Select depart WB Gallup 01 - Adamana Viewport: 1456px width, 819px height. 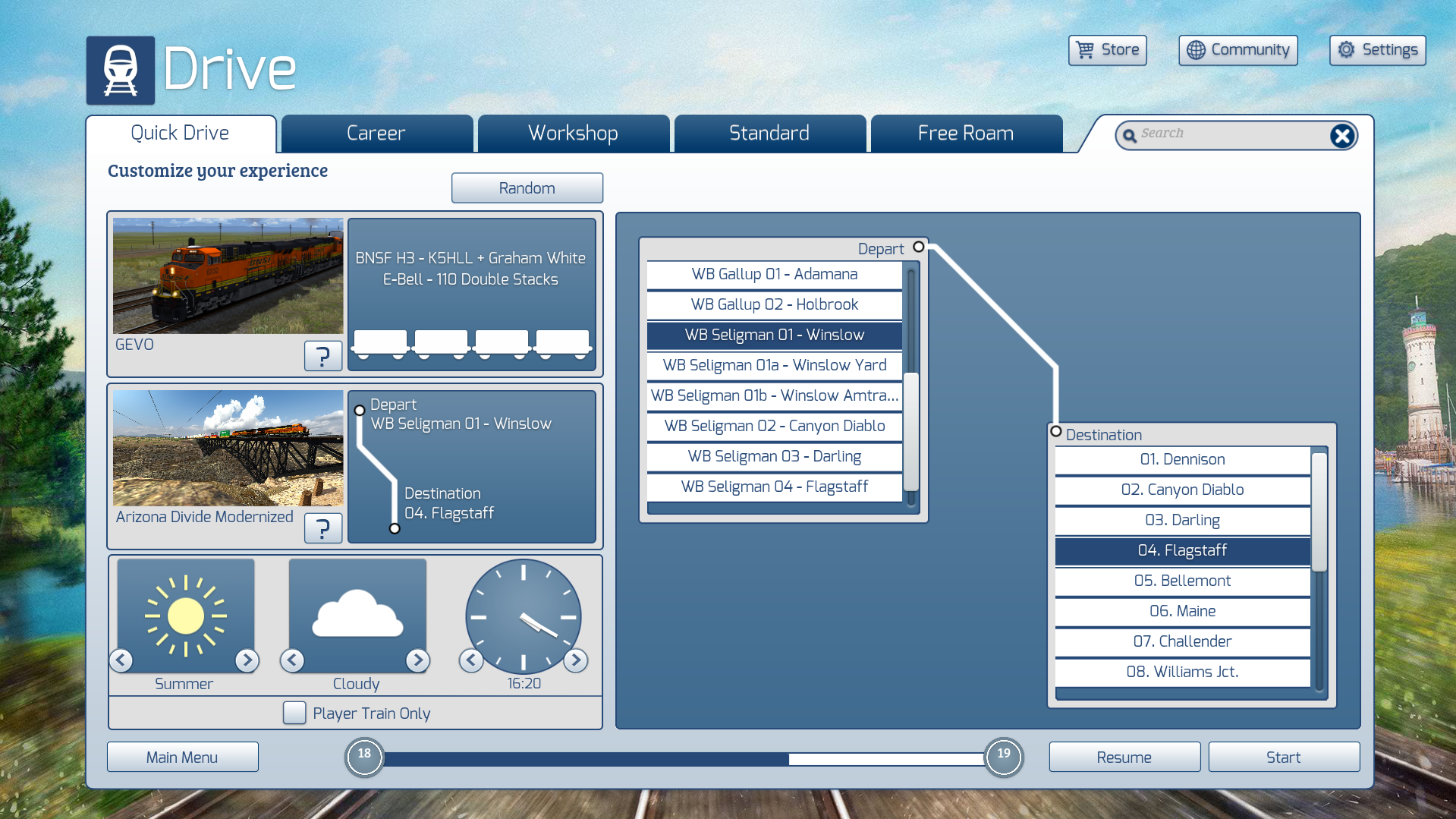coord(775,275)
